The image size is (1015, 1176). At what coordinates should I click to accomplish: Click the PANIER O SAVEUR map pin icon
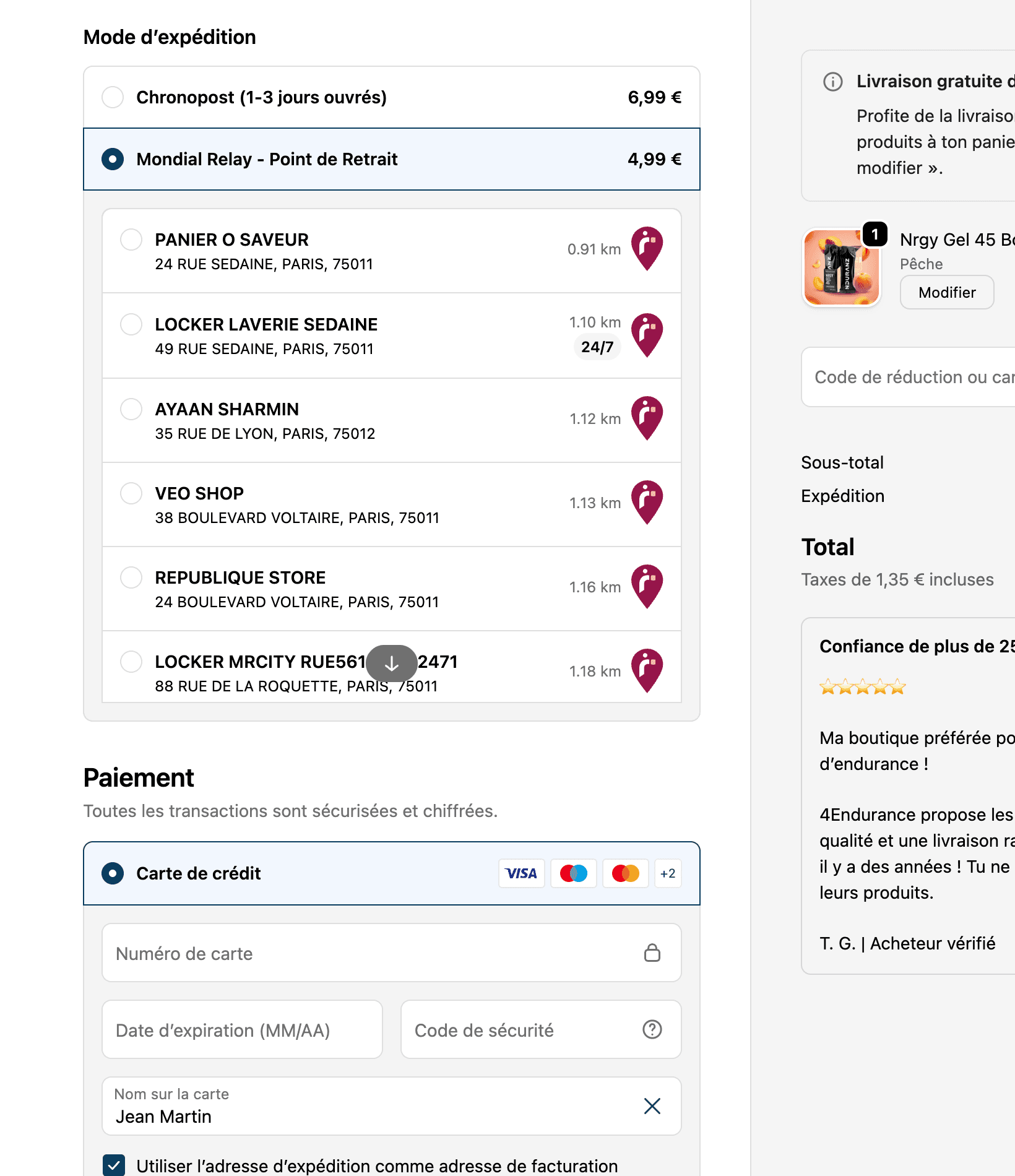coord(647,249)
